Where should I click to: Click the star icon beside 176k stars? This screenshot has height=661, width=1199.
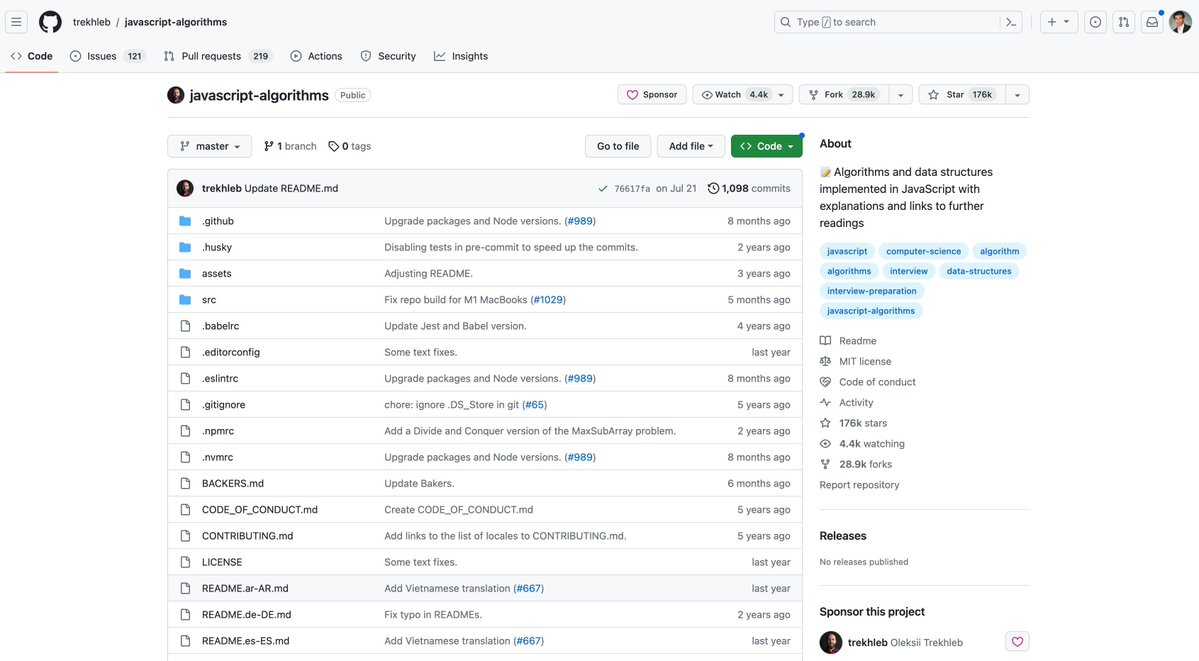point(825,423)
